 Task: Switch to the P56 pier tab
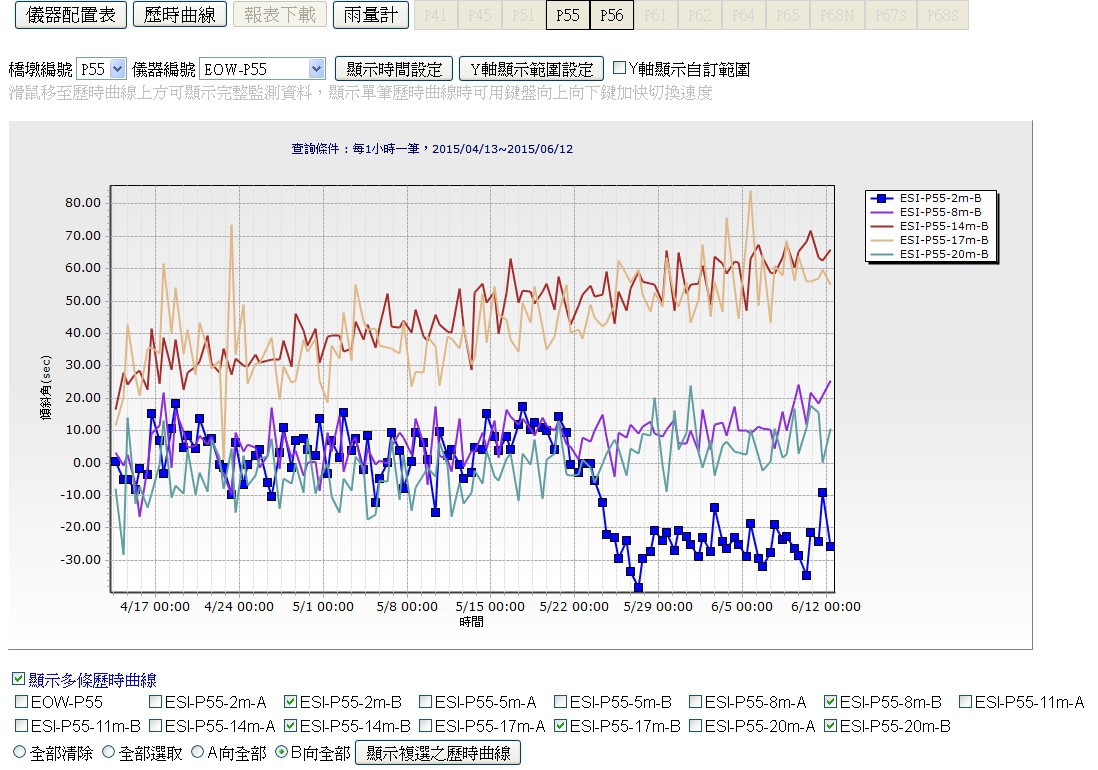[611, 15]
